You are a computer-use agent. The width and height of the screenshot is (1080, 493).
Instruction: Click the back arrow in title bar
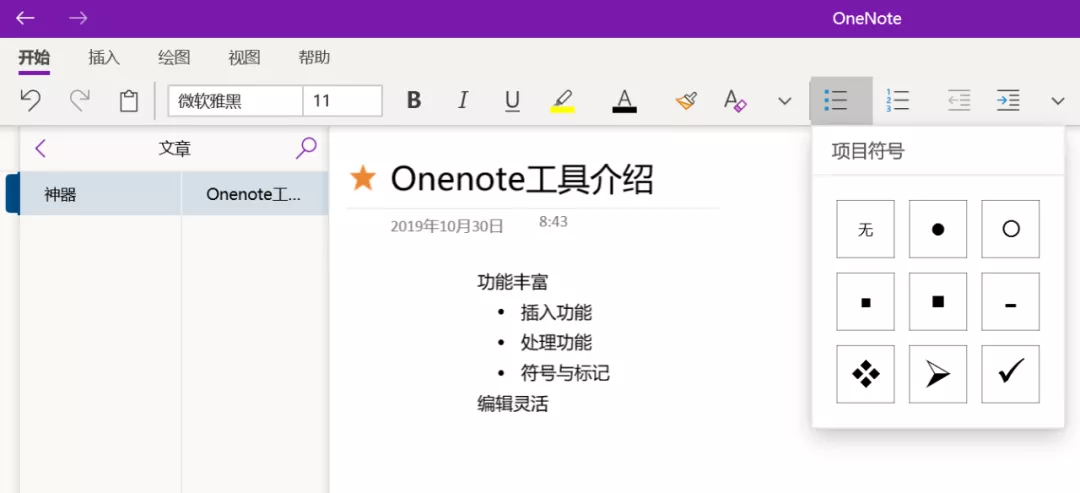point(25,19)
